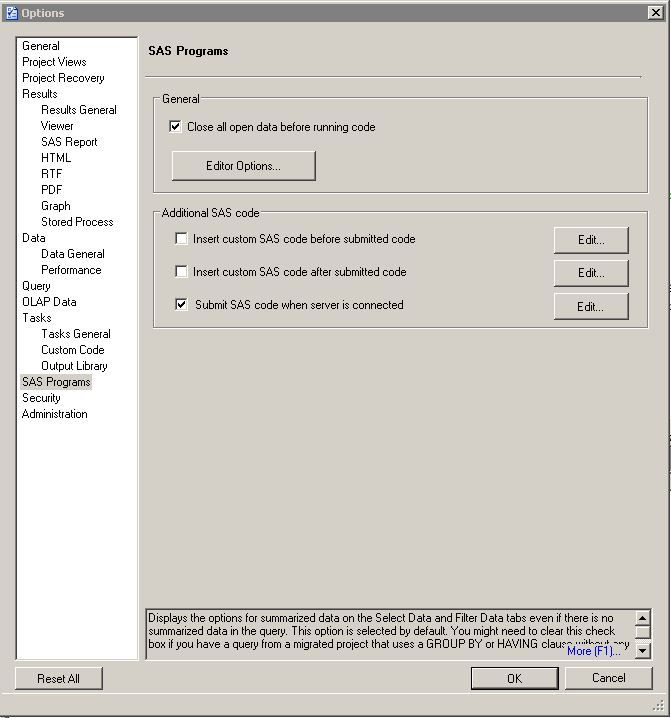Click the resize grip at the dialog corner
Image resolution: width=671 pixels, height=718 pixels.
tap(658, 705)
